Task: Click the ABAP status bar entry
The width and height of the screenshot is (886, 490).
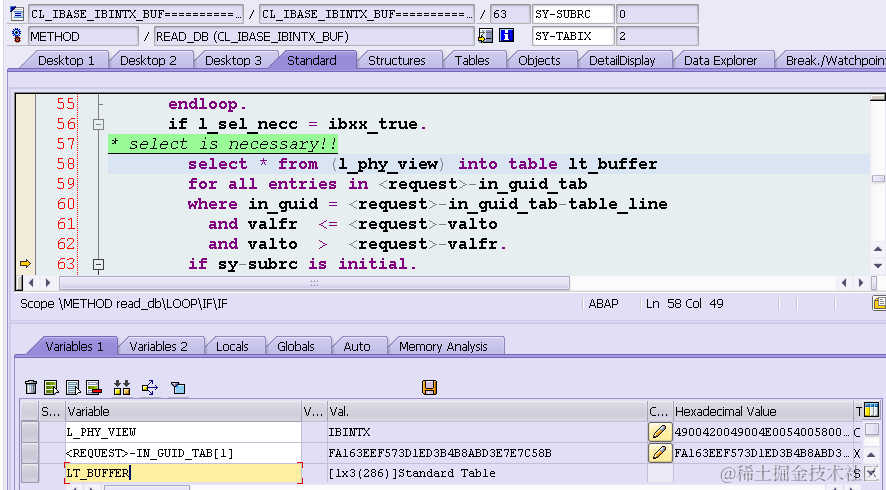Action: 603,303
